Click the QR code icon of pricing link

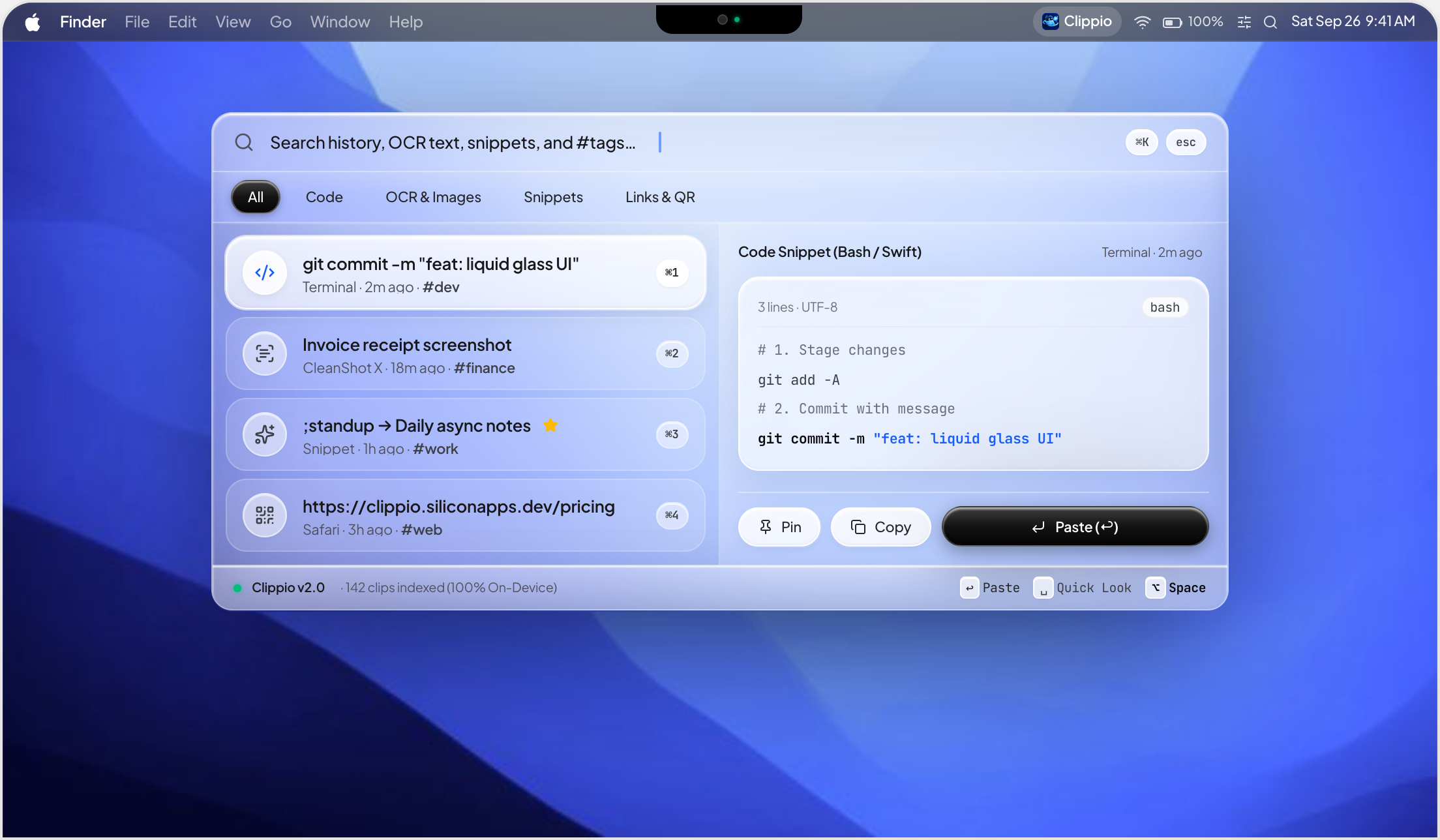pyautogui.click(x=265, y=515)
